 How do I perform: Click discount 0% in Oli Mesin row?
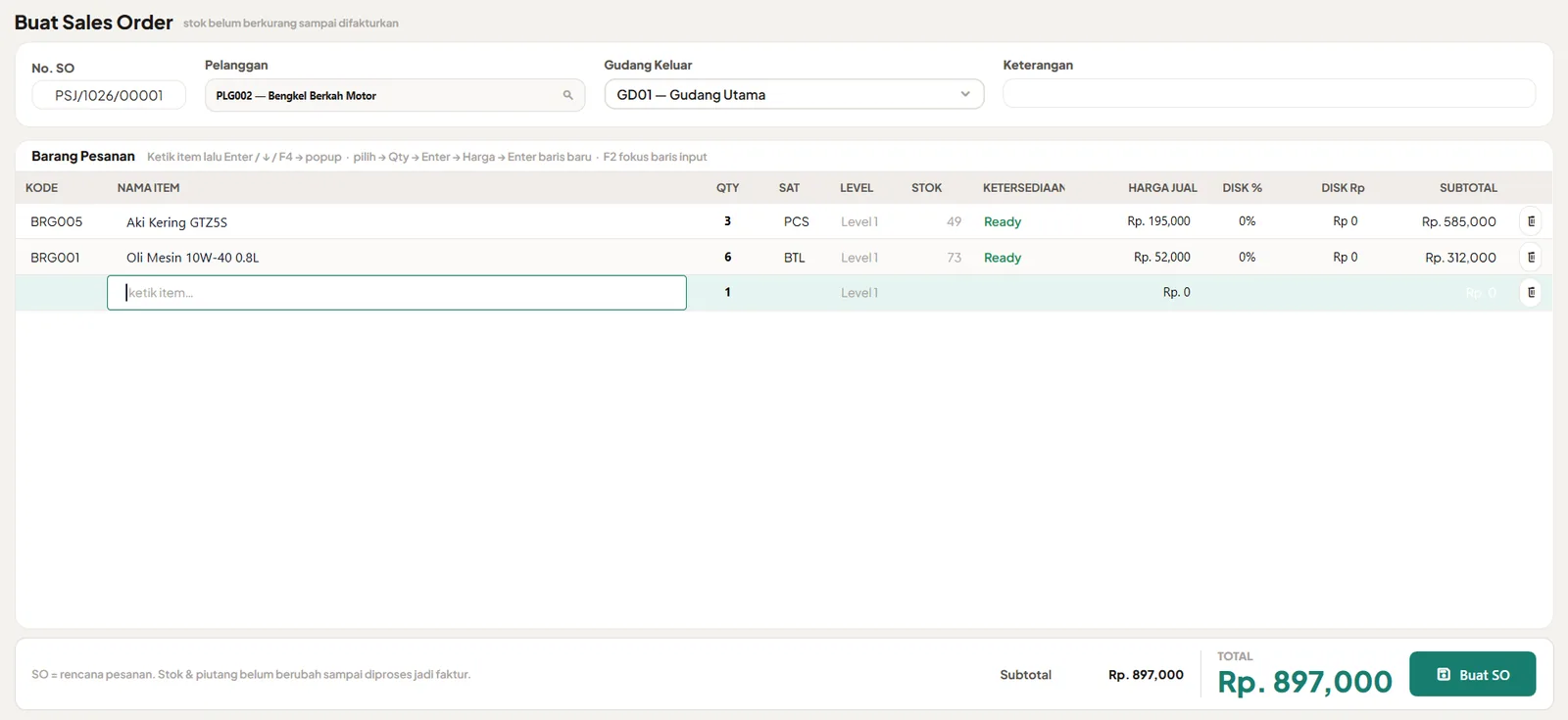1247,258
